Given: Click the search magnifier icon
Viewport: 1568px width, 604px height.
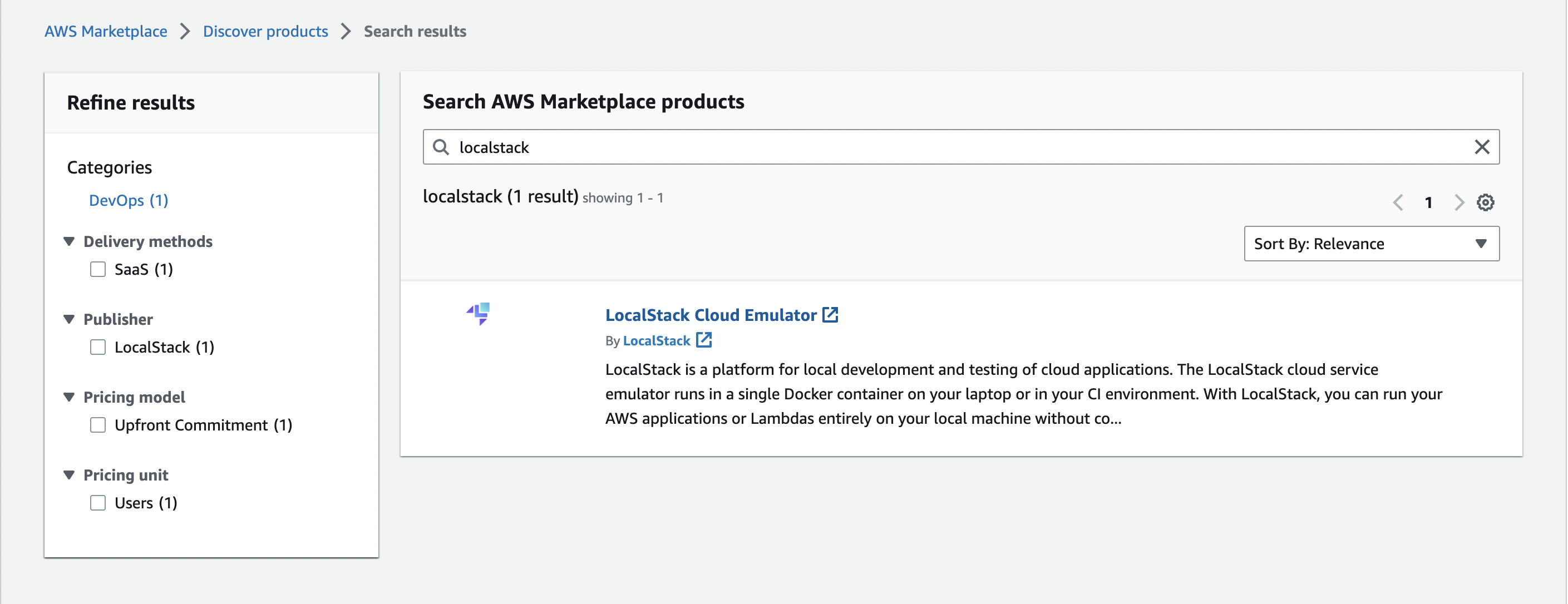Looking at the screenshot, I should 441,147.
